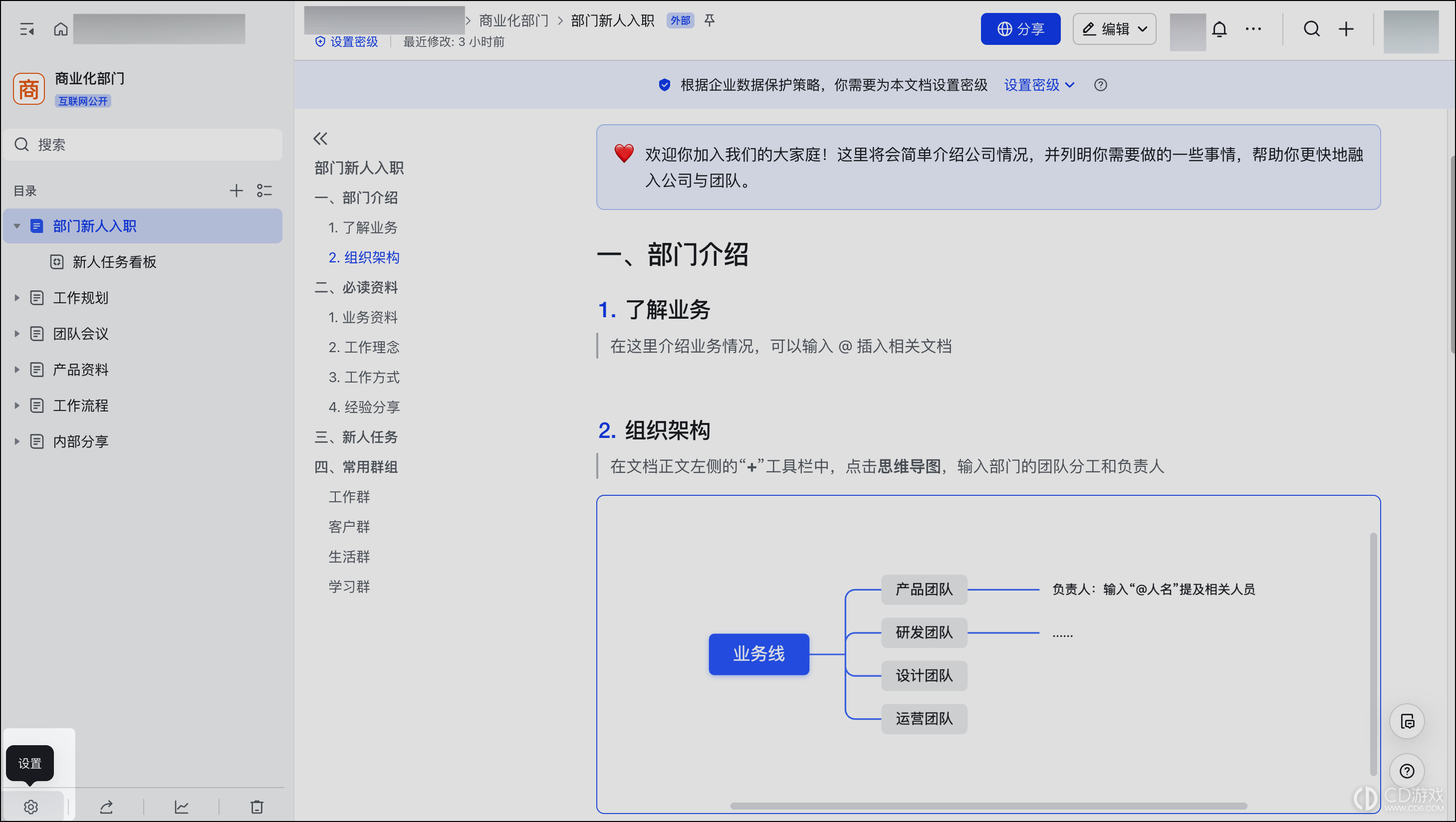Image resolution: width=1456 pixels, height=822 pixels.
Task: Select the 研发团队 mind map node
Action: tap(924, 632)
